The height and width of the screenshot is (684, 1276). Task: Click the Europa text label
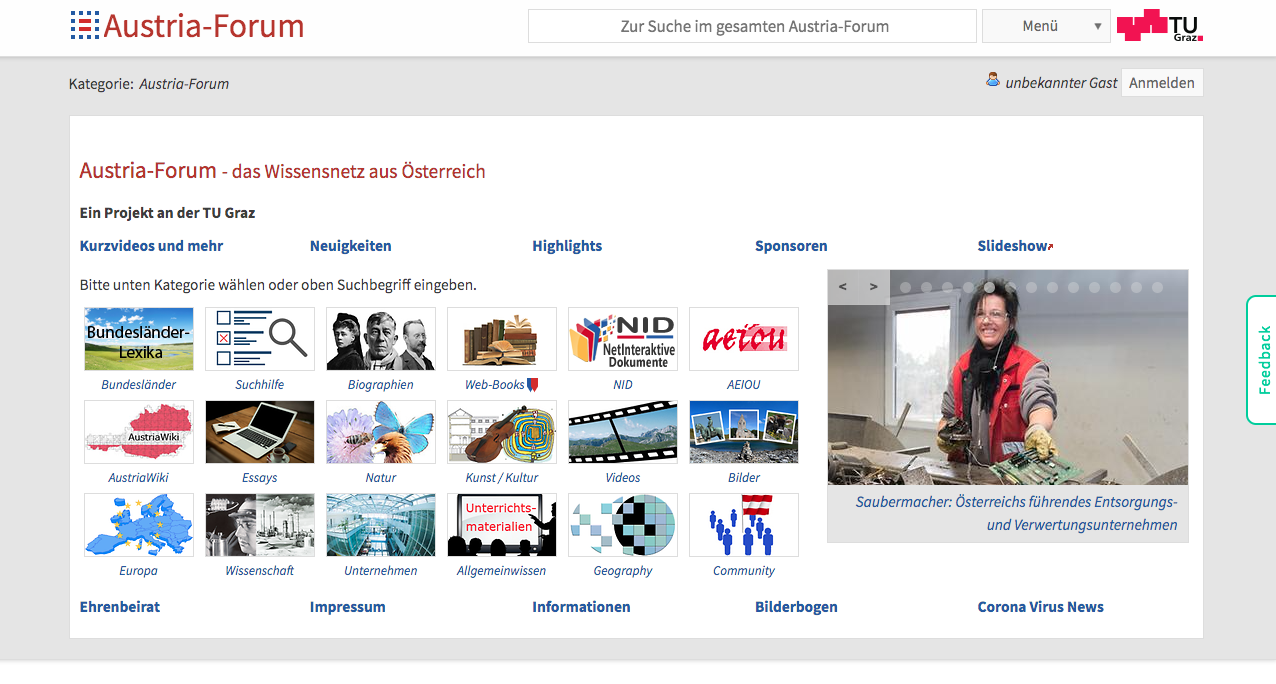(139, 571)
